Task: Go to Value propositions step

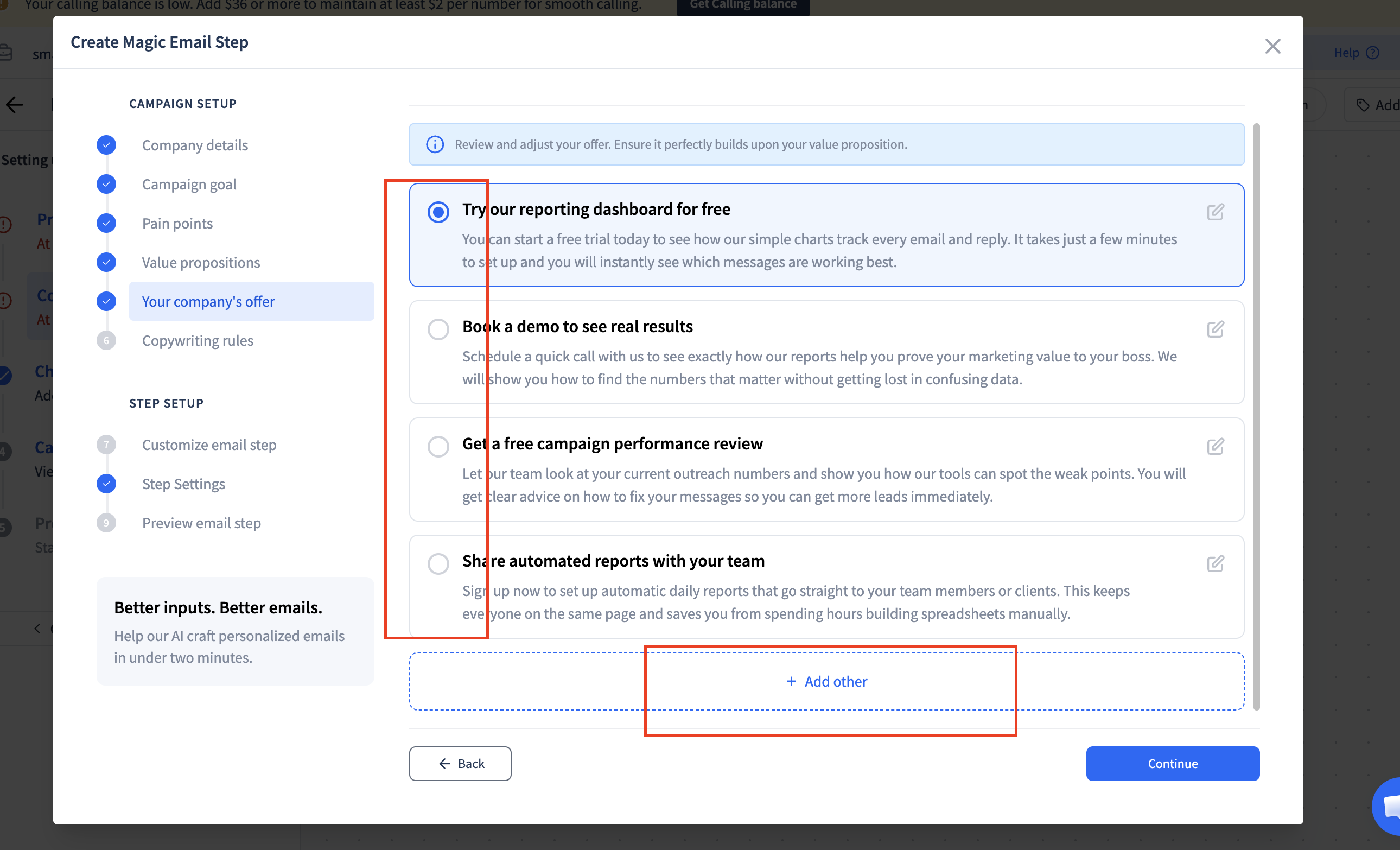Action: tap(201, 263)
